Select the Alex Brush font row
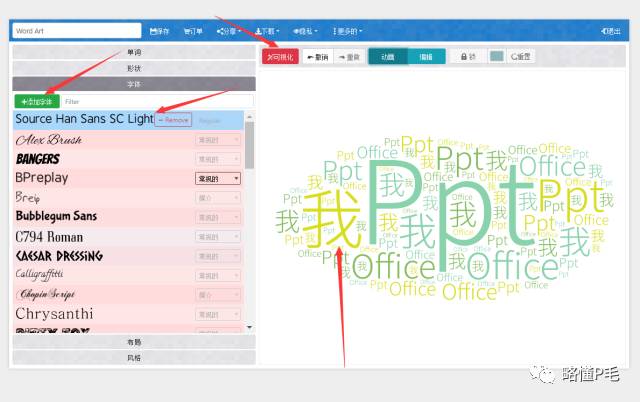The height and width of the screenshot is (402, 640). (128, 140)
